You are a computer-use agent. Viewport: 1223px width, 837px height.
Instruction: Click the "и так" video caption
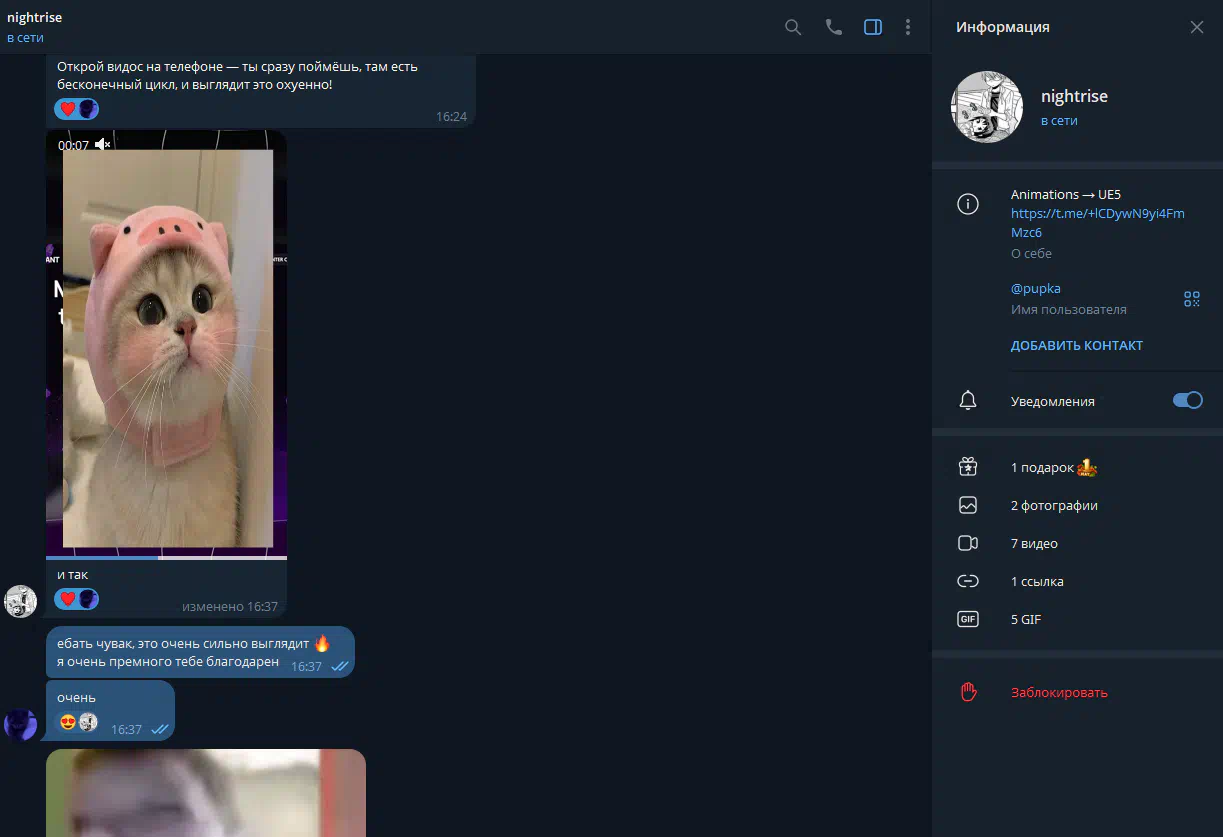click(x=73, y=575)
